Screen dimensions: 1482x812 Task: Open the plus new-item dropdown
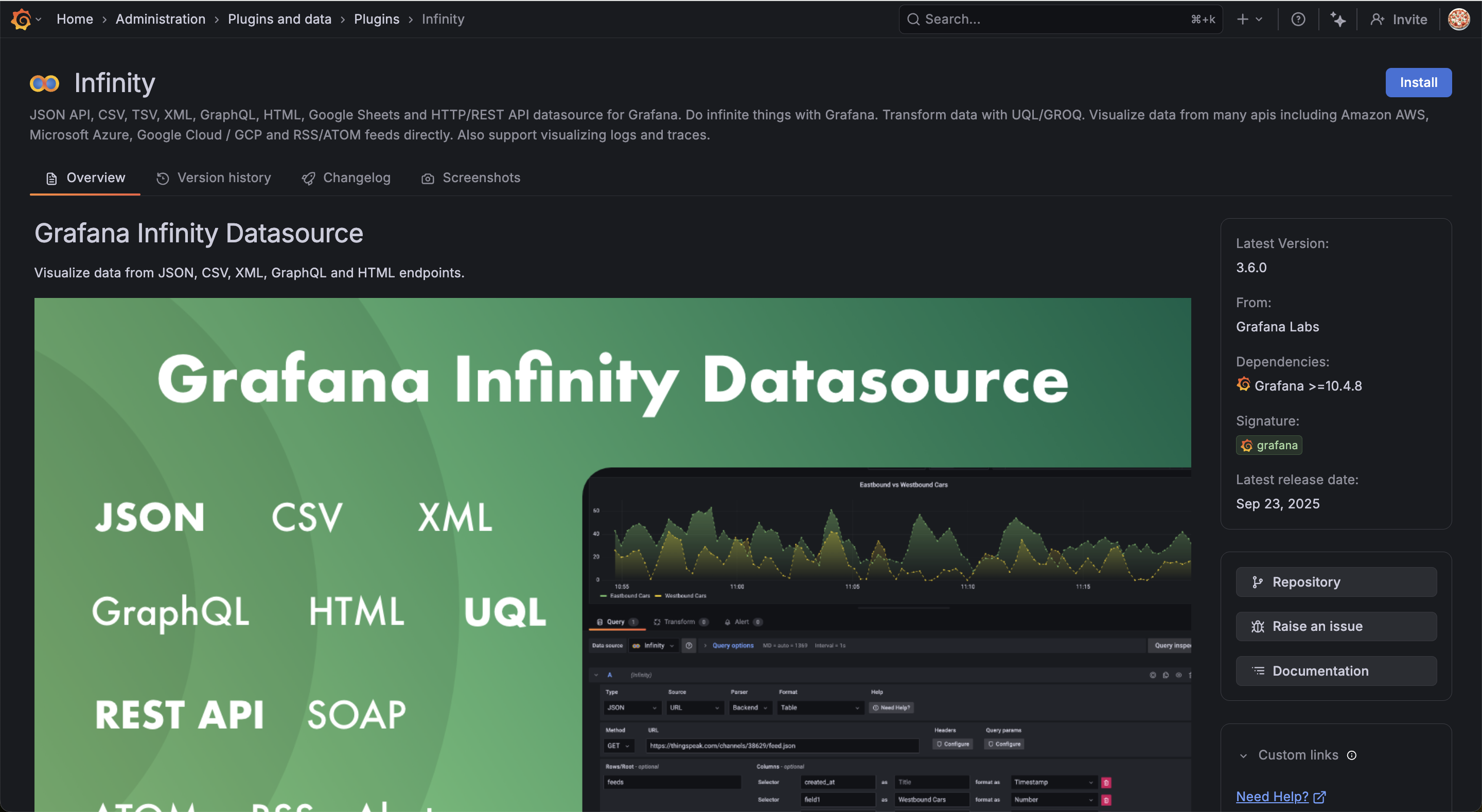1249,19
